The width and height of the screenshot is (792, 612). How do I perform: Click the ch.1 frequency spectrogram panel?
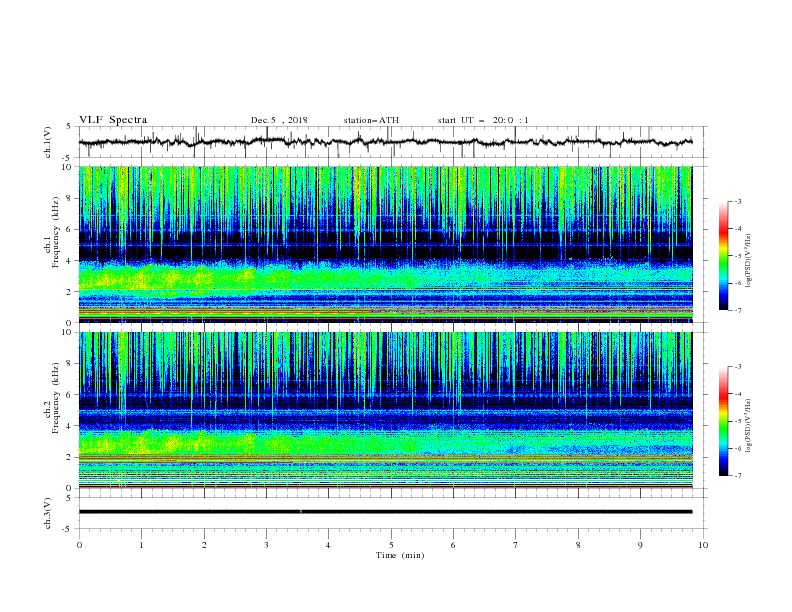(x=385, y=244)
